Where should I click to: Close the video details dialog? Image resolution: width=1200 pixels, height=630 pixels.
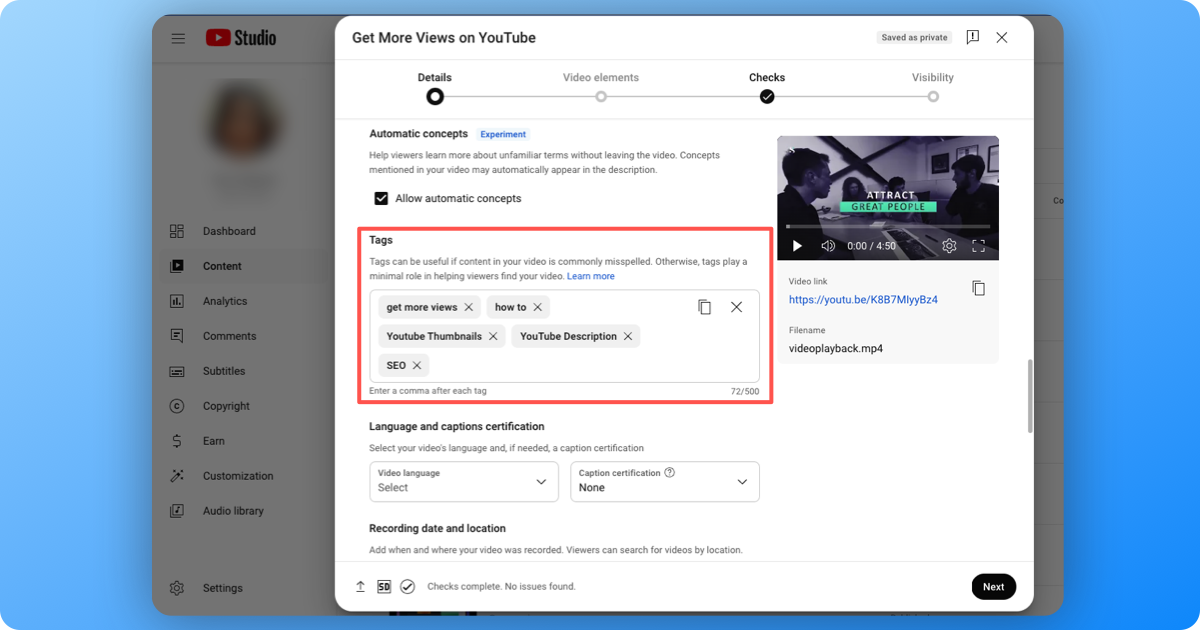tap(1002, 37)
